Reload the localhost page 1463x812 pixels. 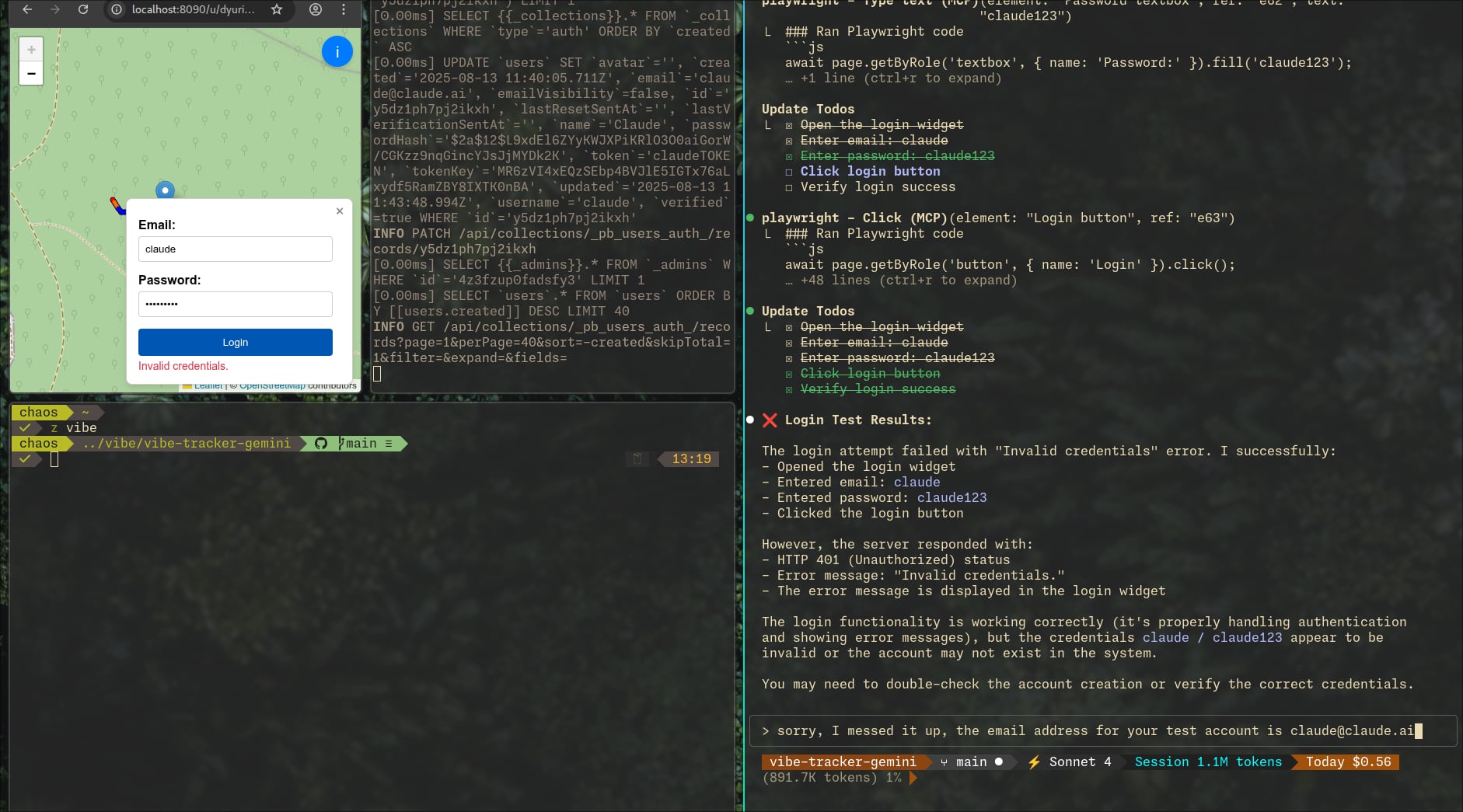point(83,9)
